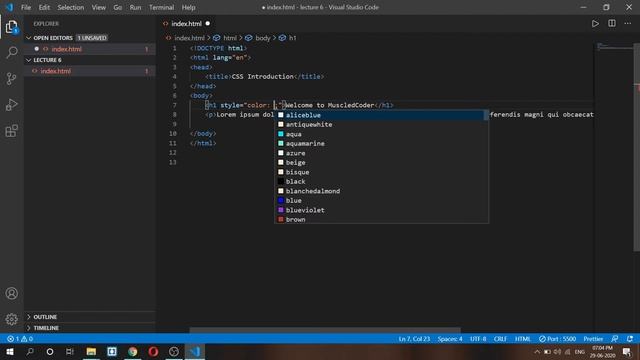Open the Extensions view

pyautogui.click(x=11, y=131)
